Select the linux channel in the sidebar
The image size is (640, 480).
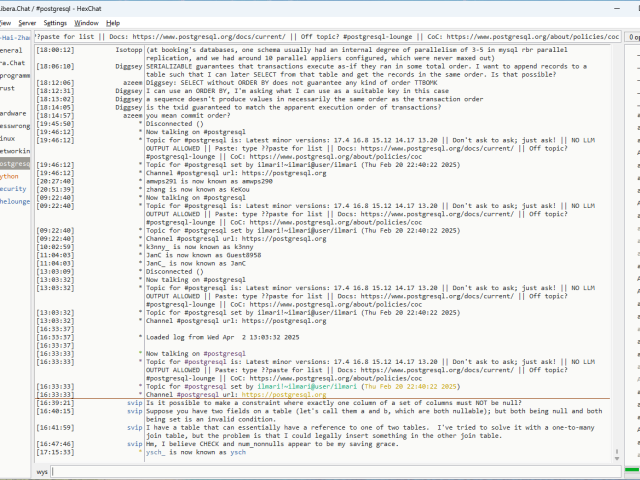pyautogui.click(x=8, y=138)
